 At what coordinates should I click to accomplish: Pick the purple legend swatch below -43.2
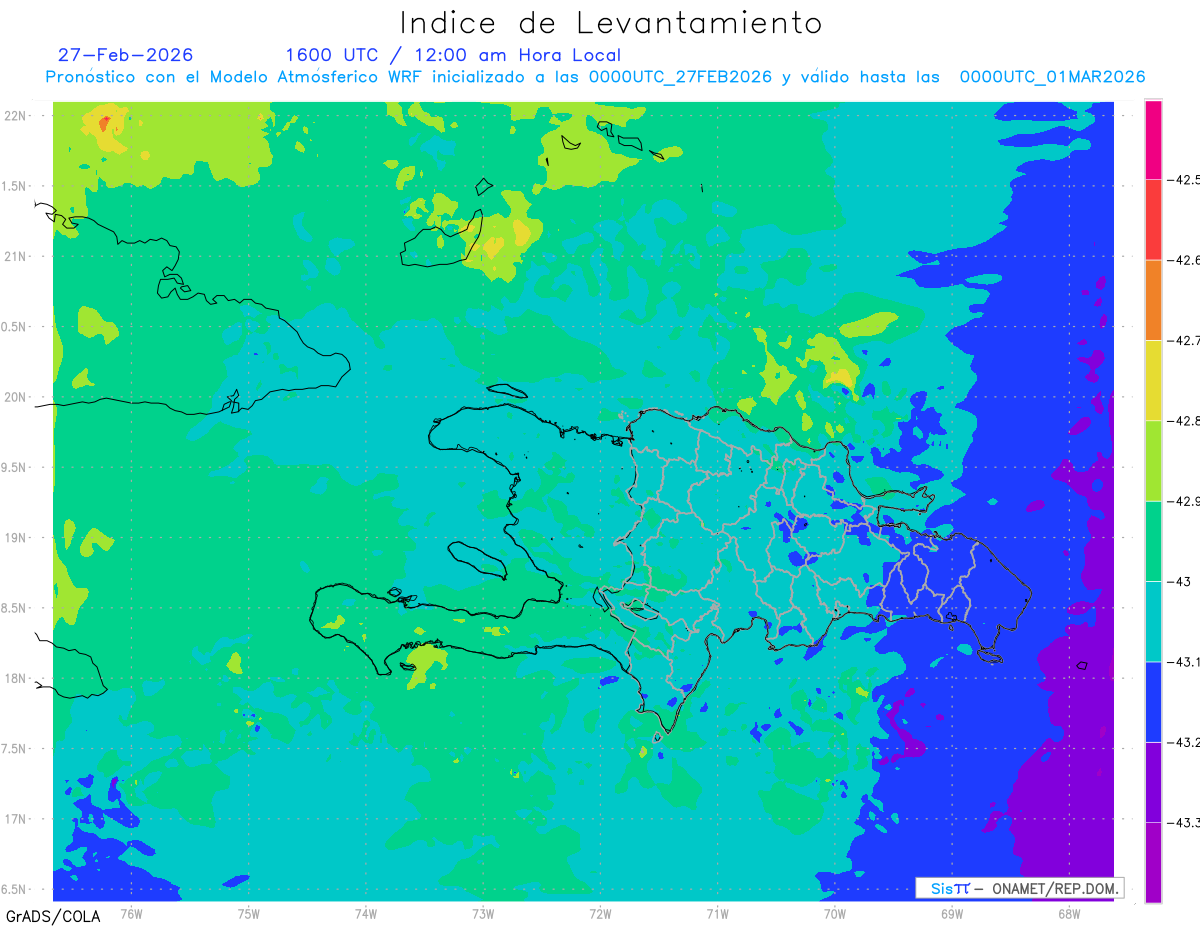[x=1153, y=782]
